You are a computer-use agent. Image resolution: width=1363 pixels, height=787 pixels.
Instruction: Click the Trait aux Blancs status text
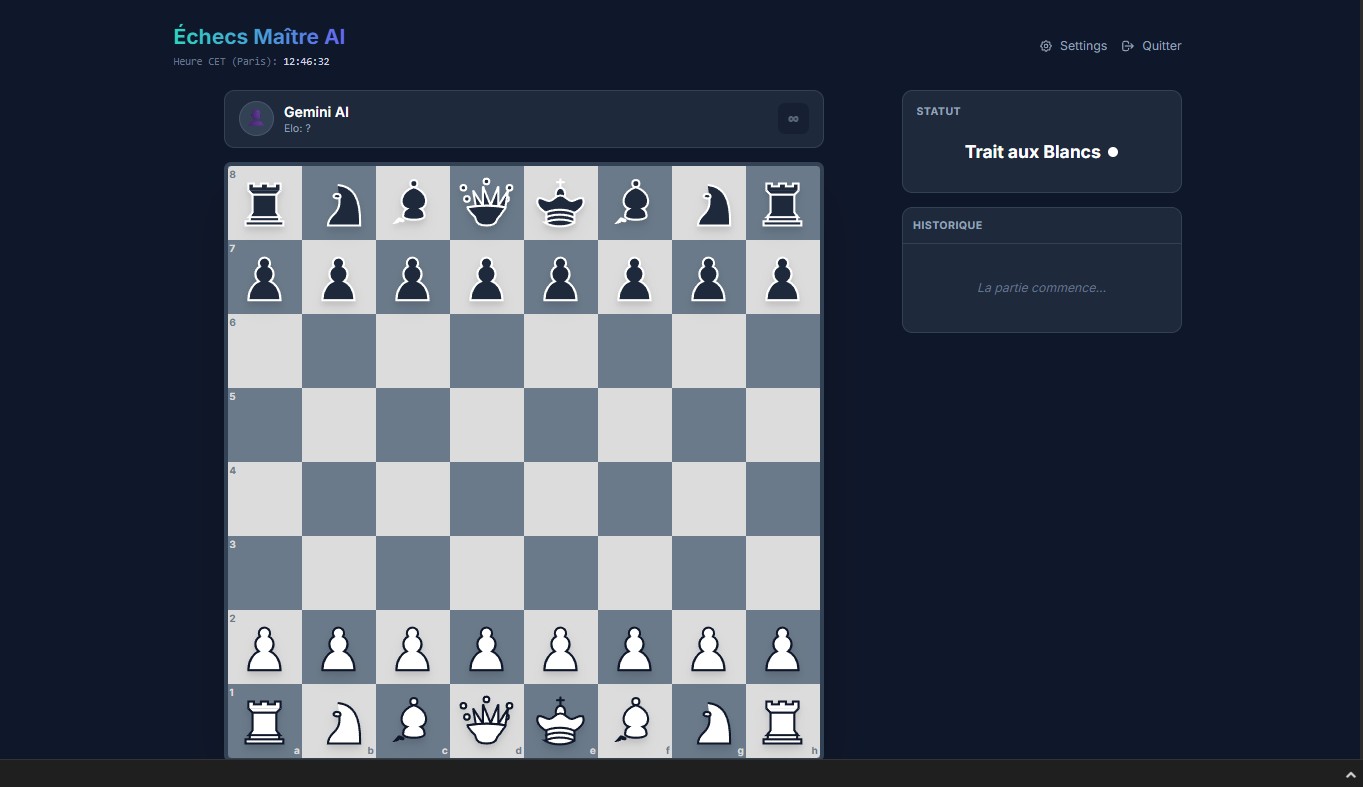tap(1033, 152)
